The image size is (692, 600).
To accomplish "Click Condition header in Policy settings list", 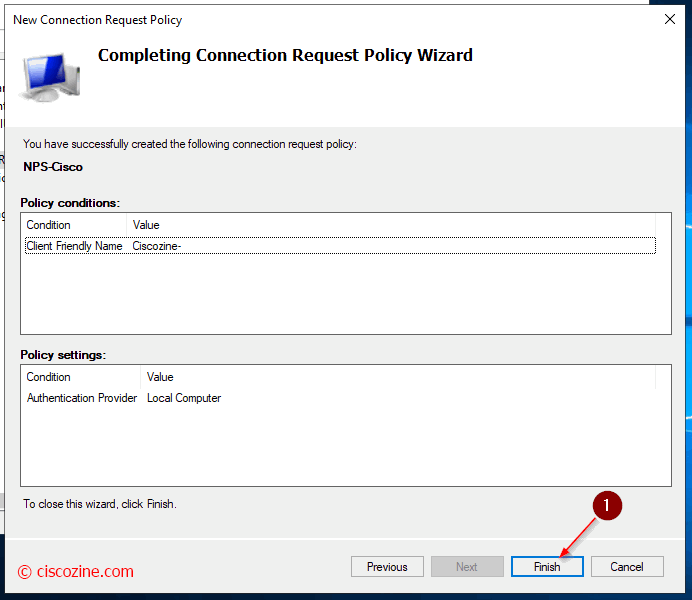I will pos(82,377).
